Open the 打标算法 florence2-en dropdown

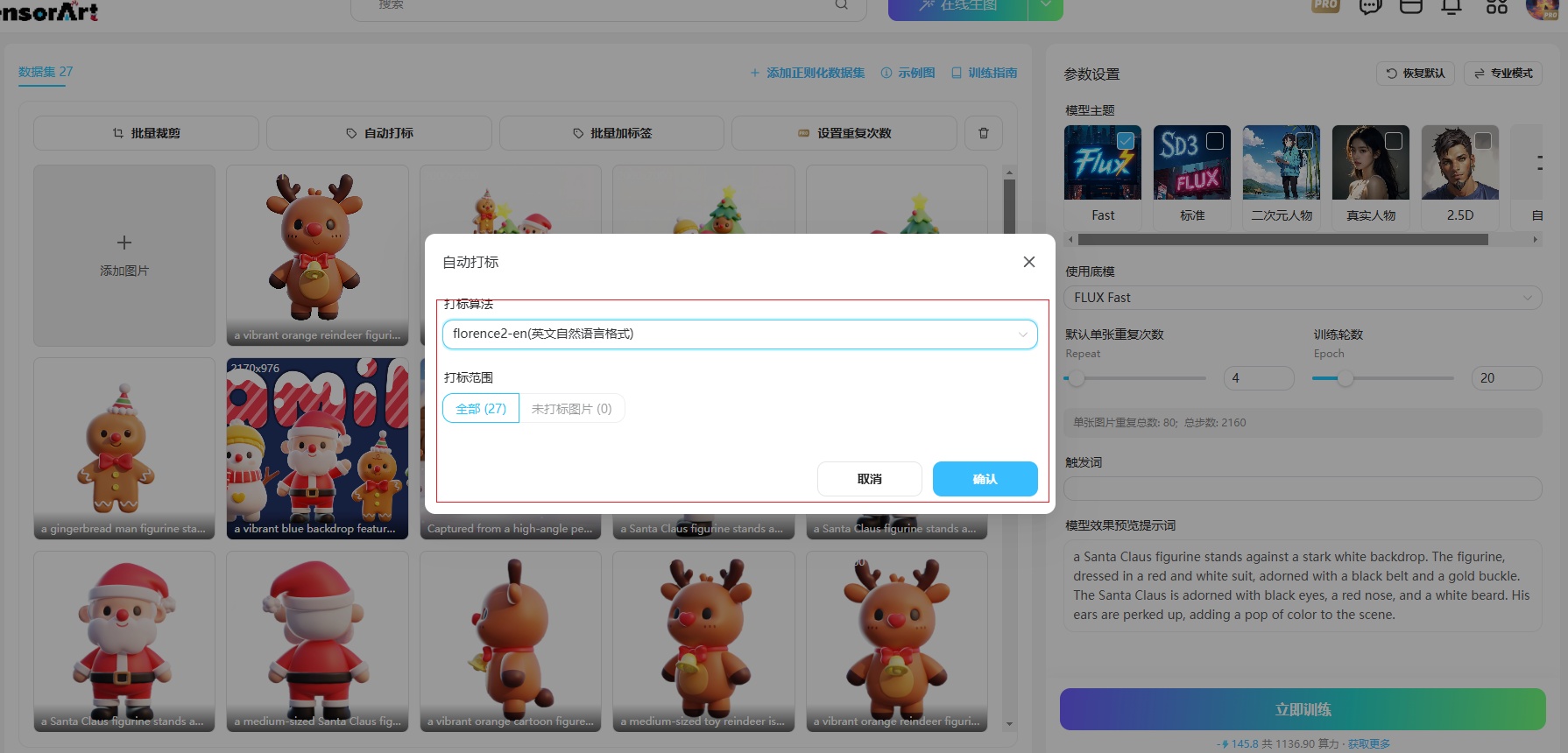coord(740,334)
